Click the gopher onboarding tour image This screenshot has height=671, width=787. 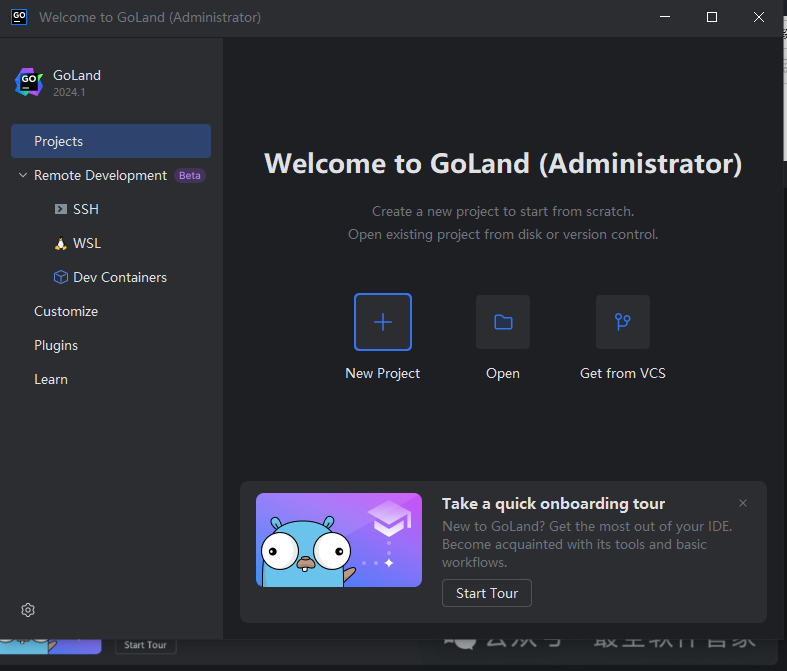(339, 540)
